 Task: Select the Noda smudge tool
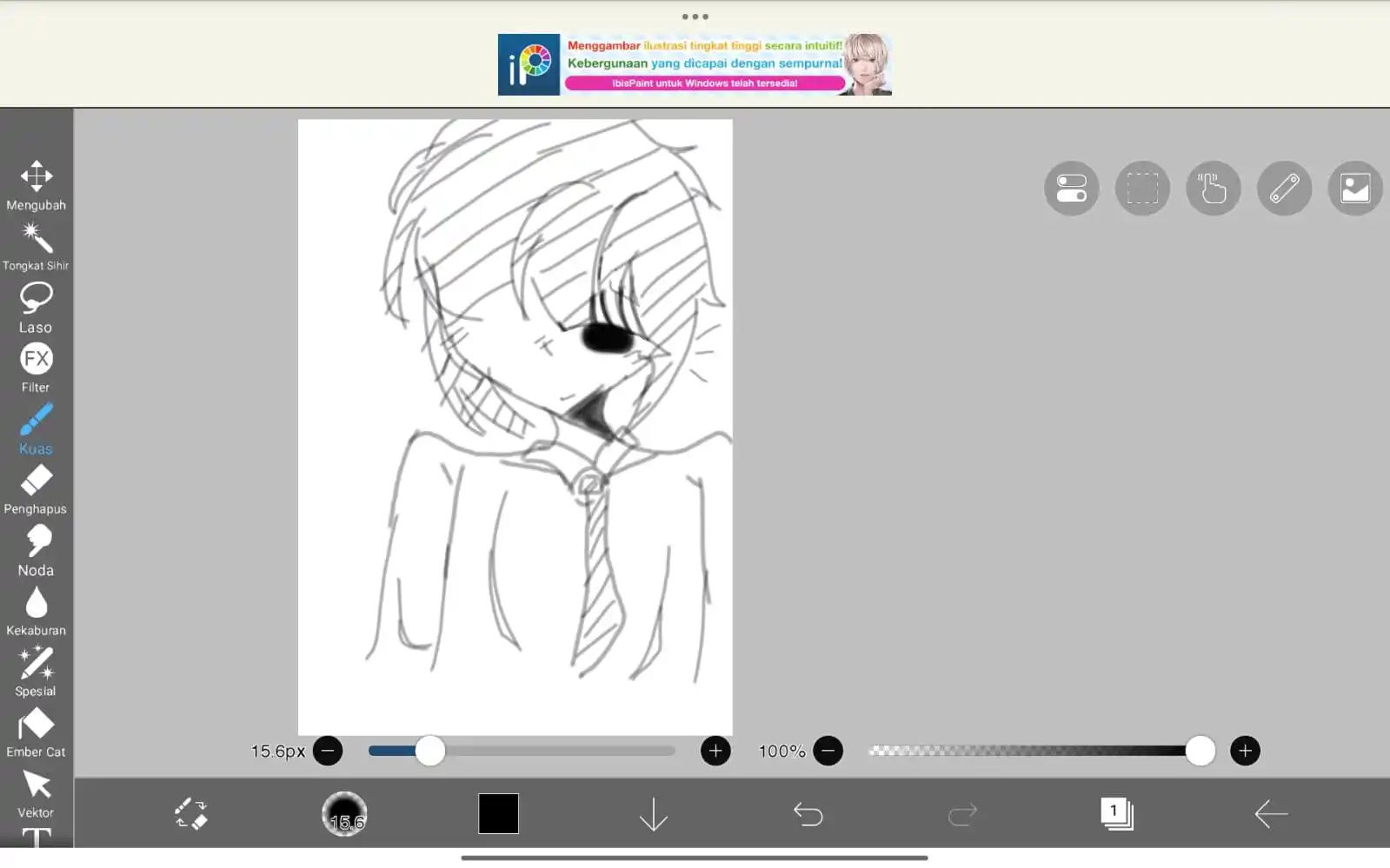point(36,551)
